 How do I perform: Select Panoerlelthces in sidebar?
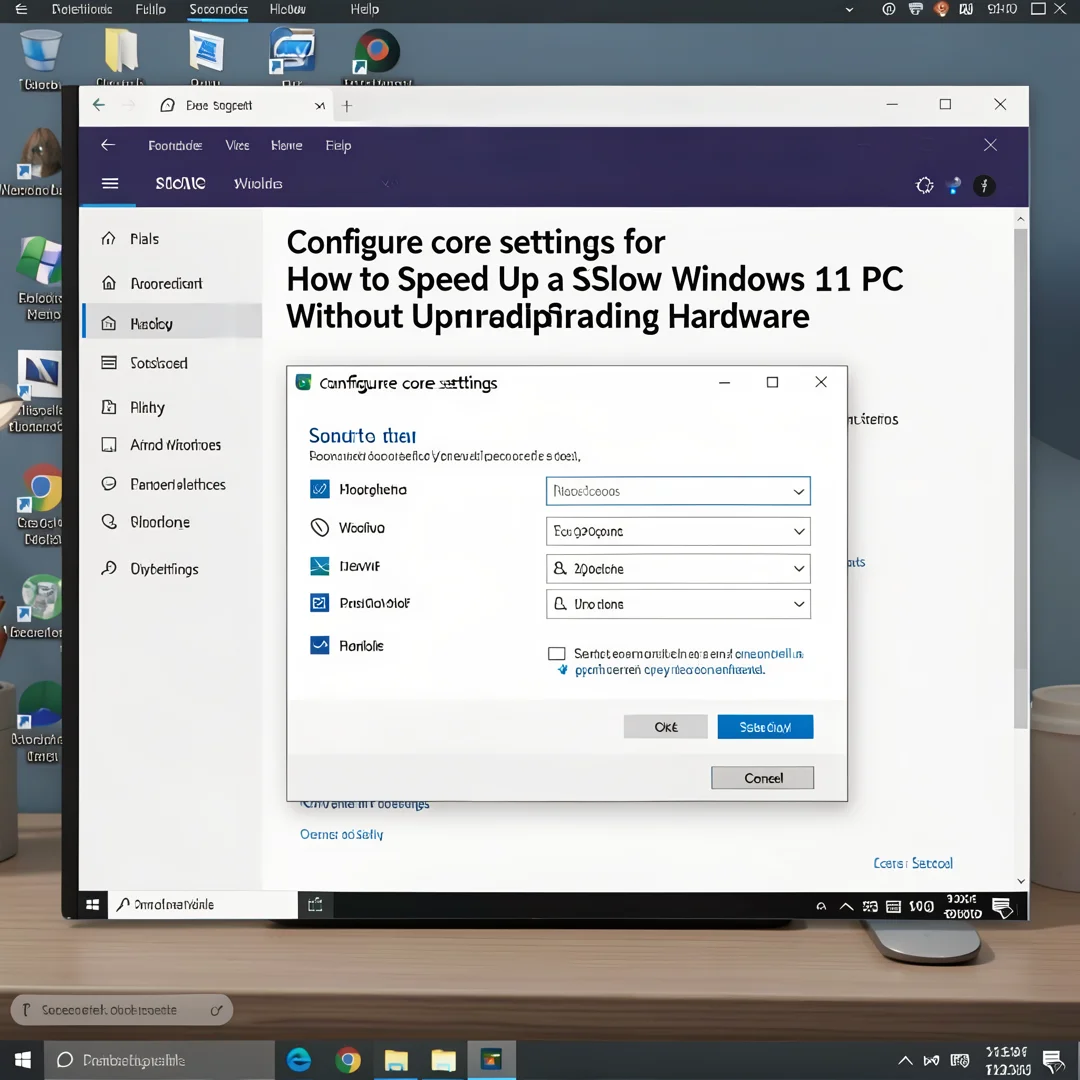pos(172,484)
